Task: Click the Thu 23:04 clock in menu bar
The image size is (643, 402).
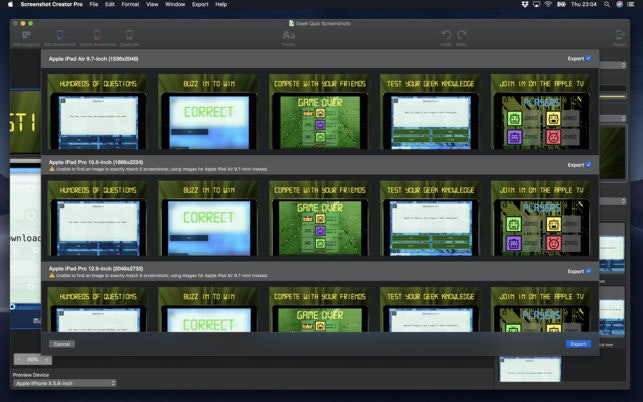Action: tap(584, 4)
